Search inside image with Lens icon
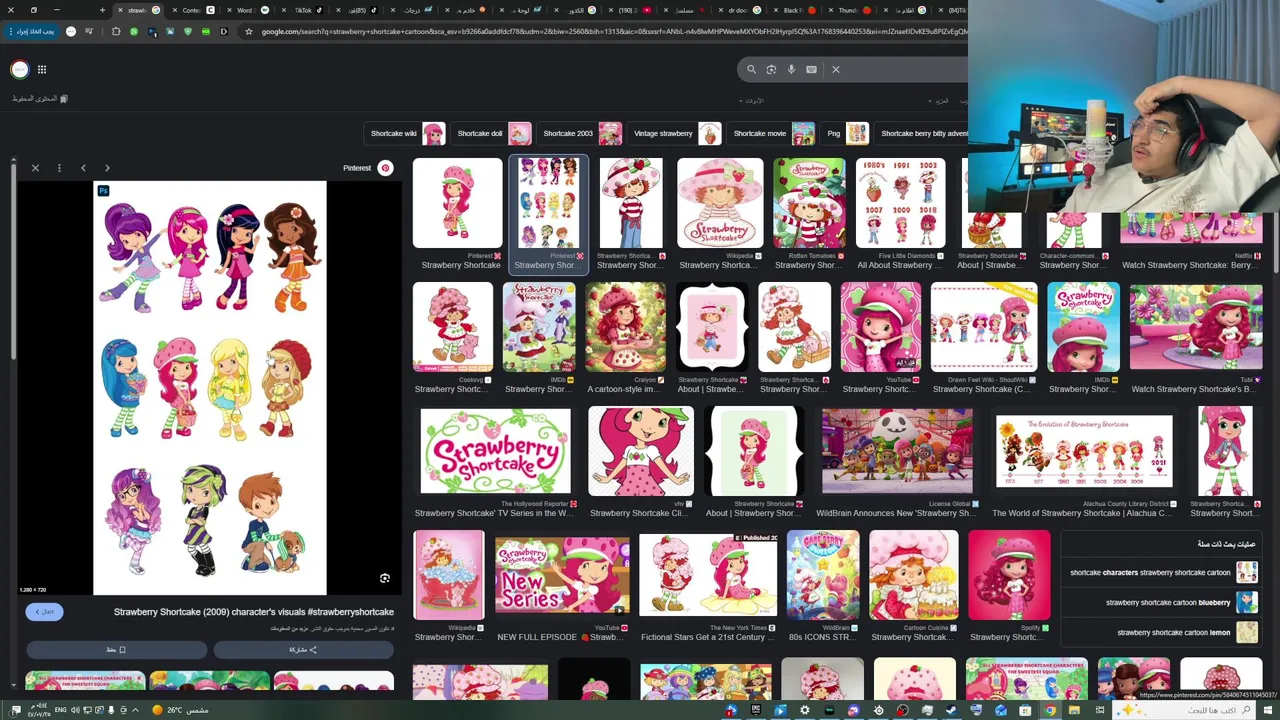 (384, 578)
